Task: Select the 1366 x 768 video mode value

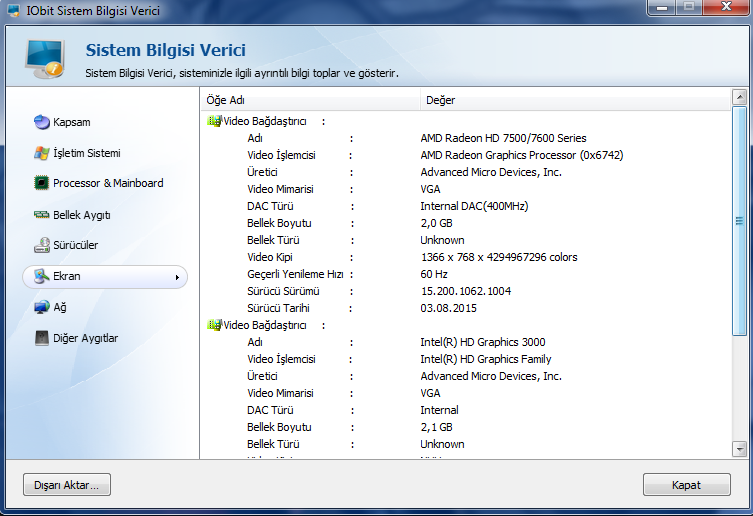Action: click(499, 257)
